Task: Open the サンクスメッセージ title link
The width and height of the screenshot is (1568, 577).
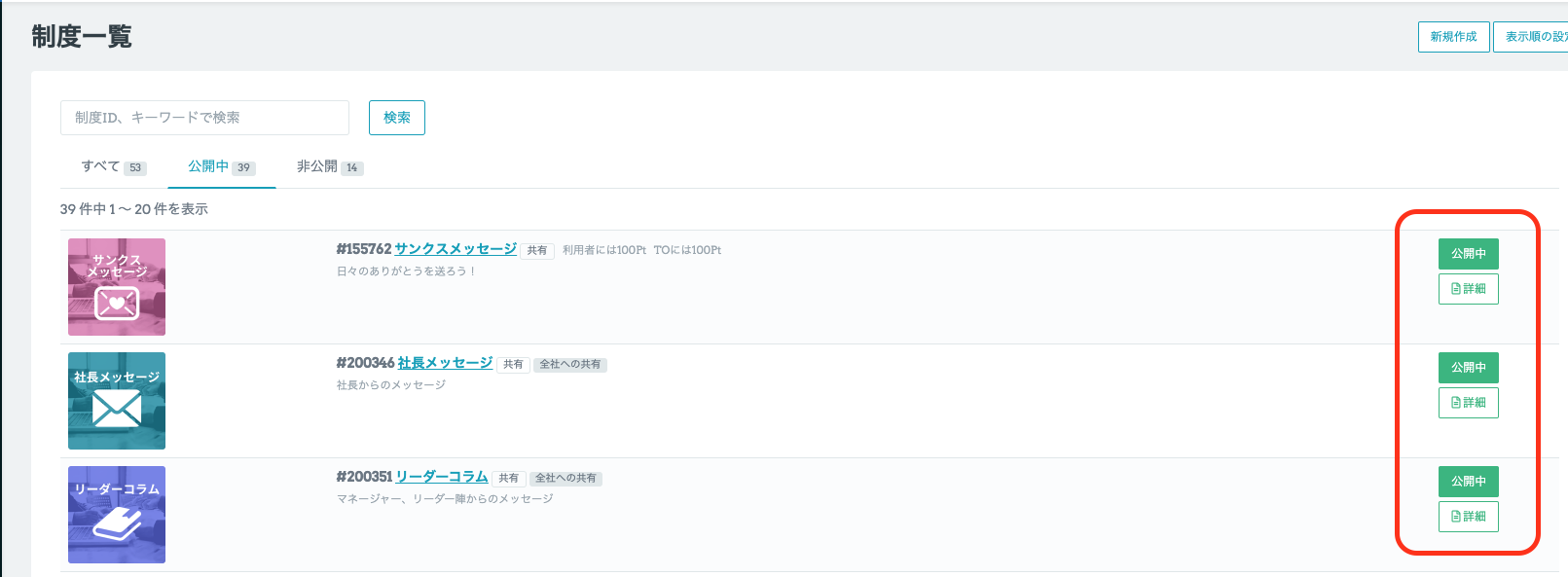Action: 456,249
